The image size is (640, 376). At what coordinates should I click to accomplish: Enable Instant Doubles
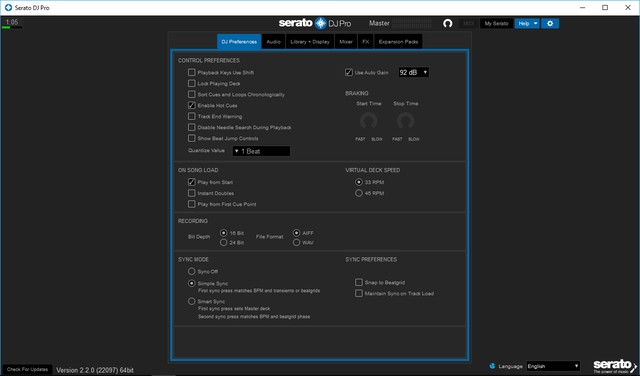pyautogui.click(x=191, y=193)
